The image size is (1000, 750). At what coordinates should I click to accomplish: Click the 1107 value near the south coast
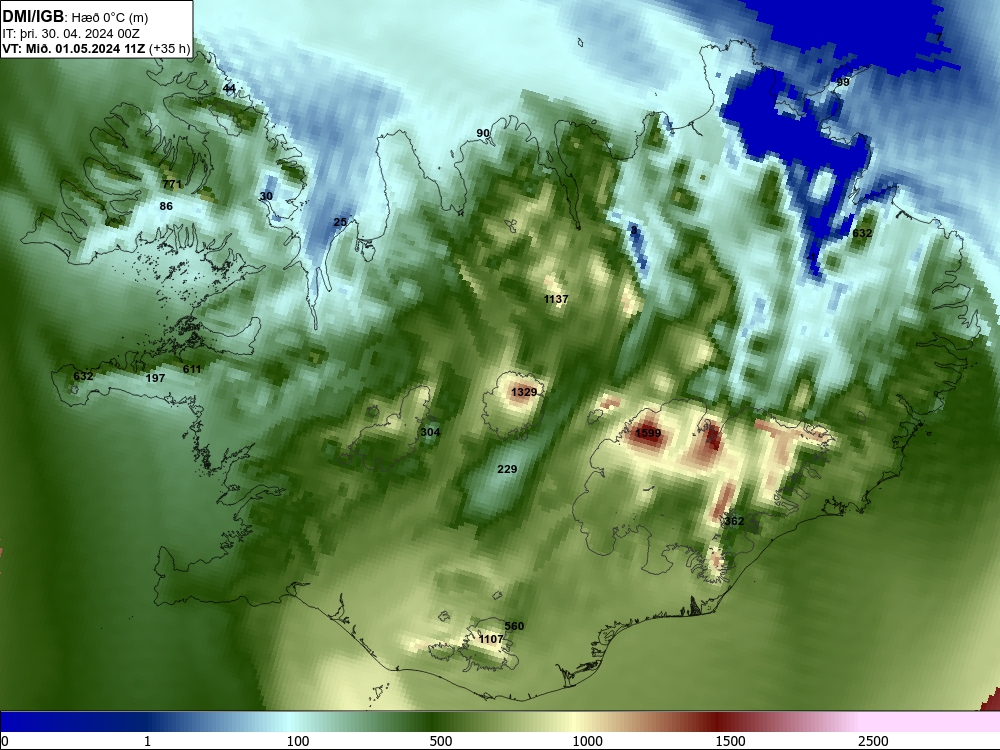click(490, 639)
